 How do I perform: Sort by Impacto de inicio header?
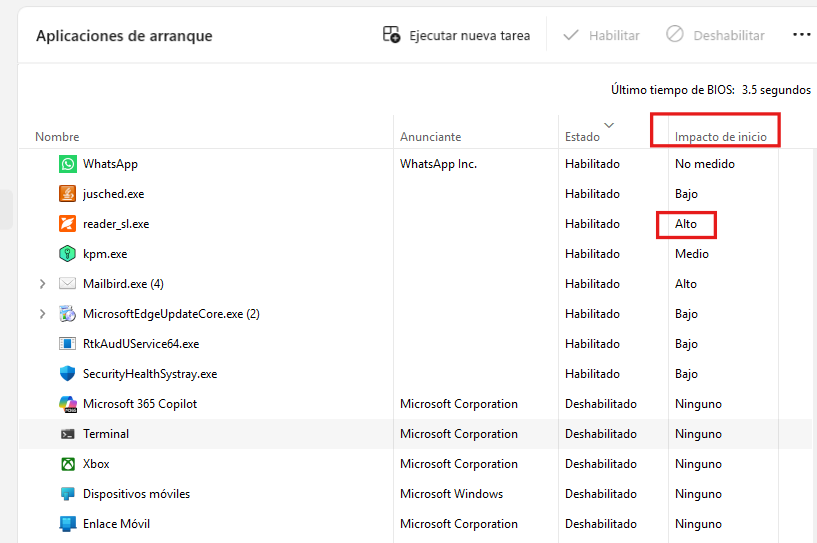coord(721,137)
